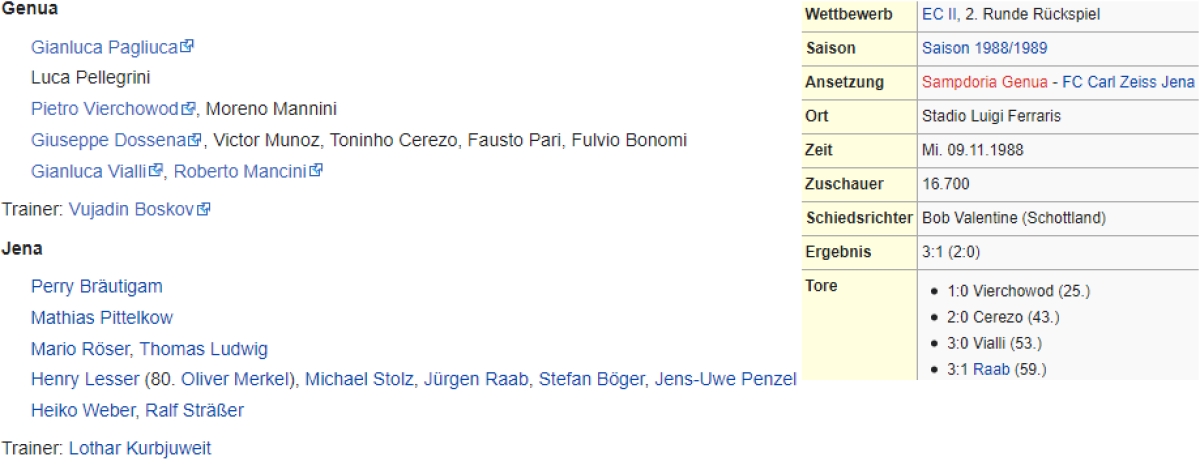Follow the Mathias Pittelkow link

[102, 318]
